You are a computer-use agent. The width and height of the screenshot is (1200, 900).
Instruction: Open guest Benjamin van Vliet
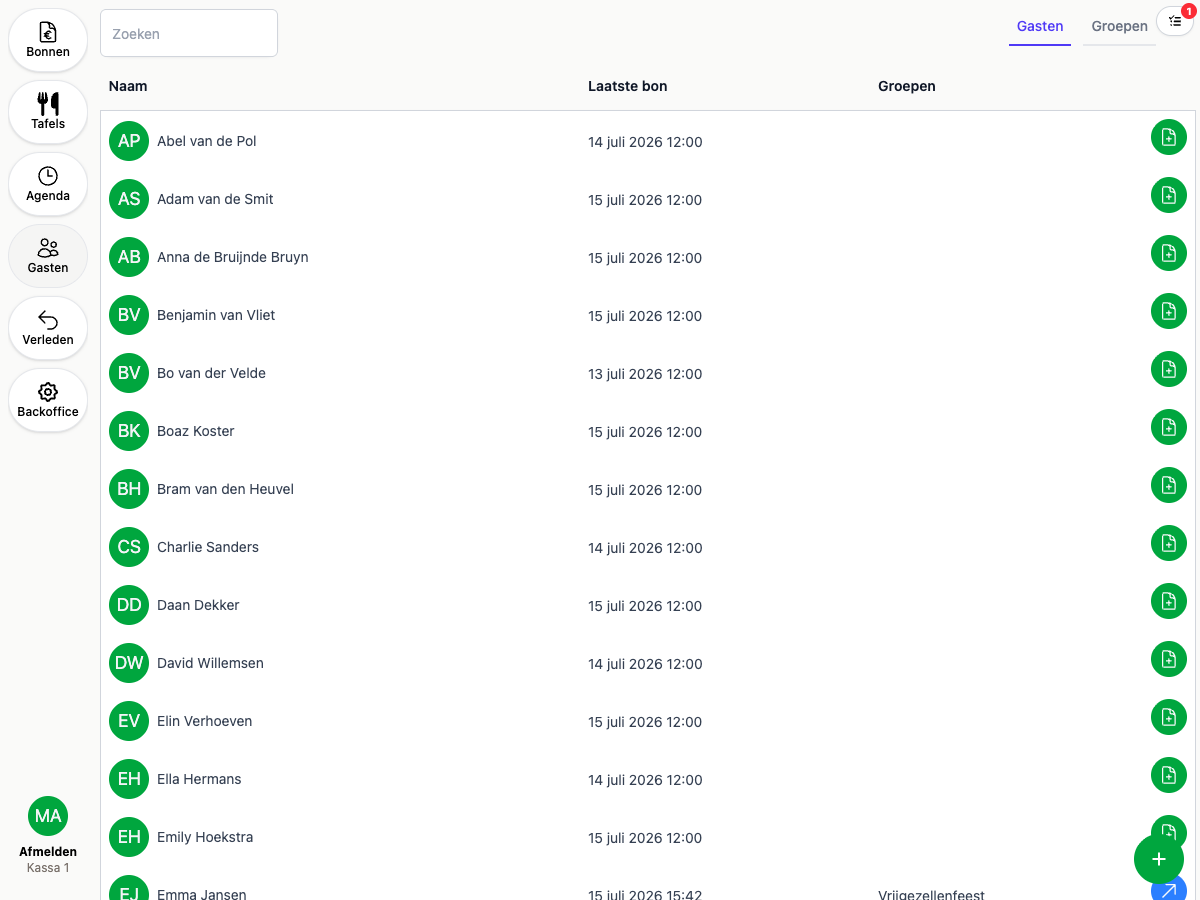pyautogui.click(x=216, y=315)
